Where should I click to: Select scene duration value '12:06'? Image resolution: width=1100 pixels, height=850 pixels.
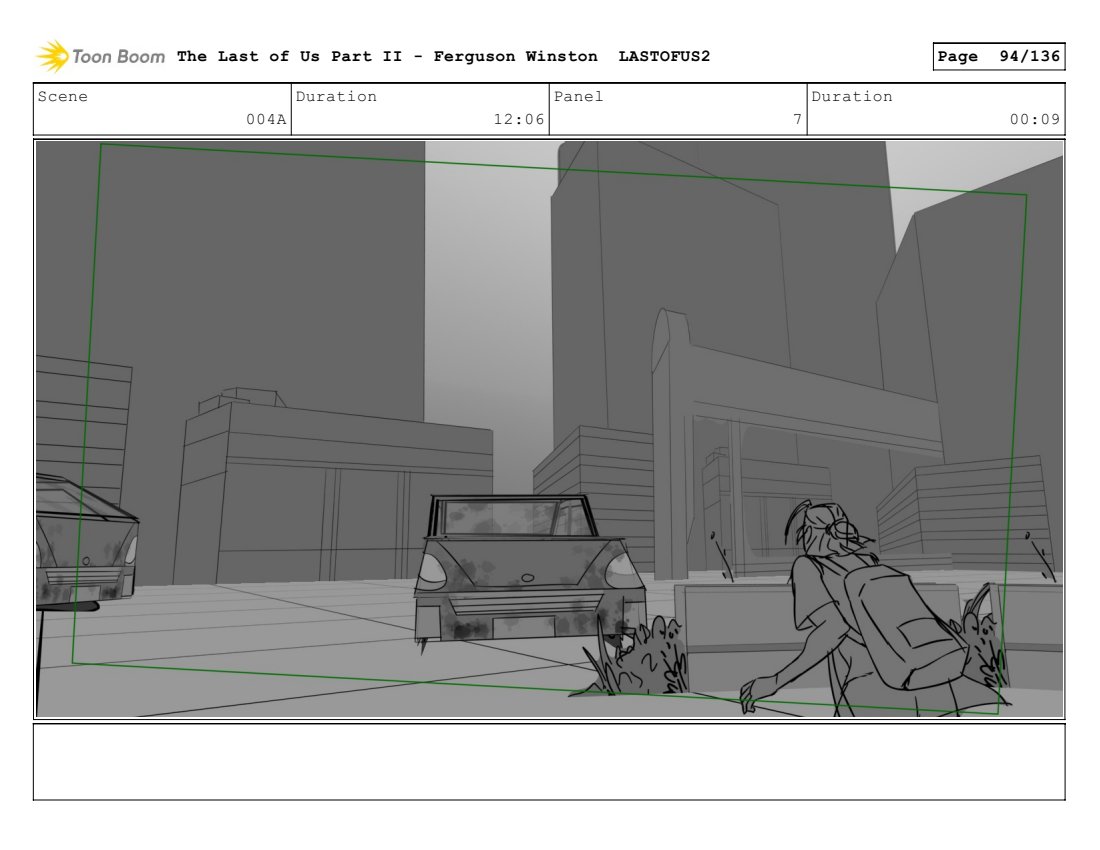coord(518,119)
